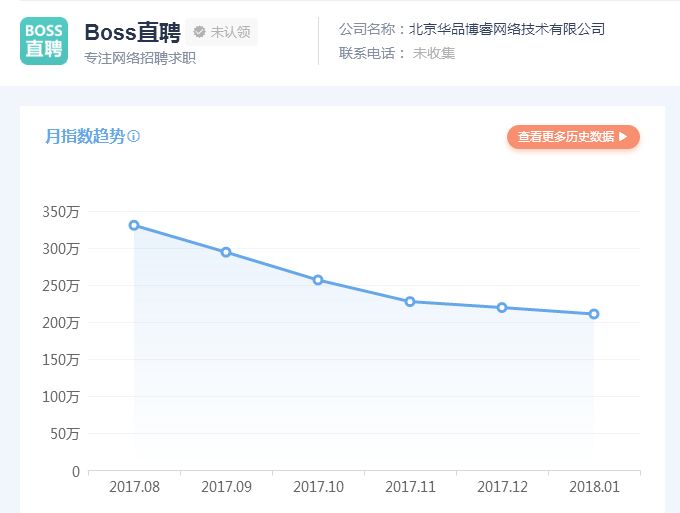Click the 联系电话 未收集 field
The width and height of the screenshot is (680, 513).
pyautogui.click(x=397, y=53)
